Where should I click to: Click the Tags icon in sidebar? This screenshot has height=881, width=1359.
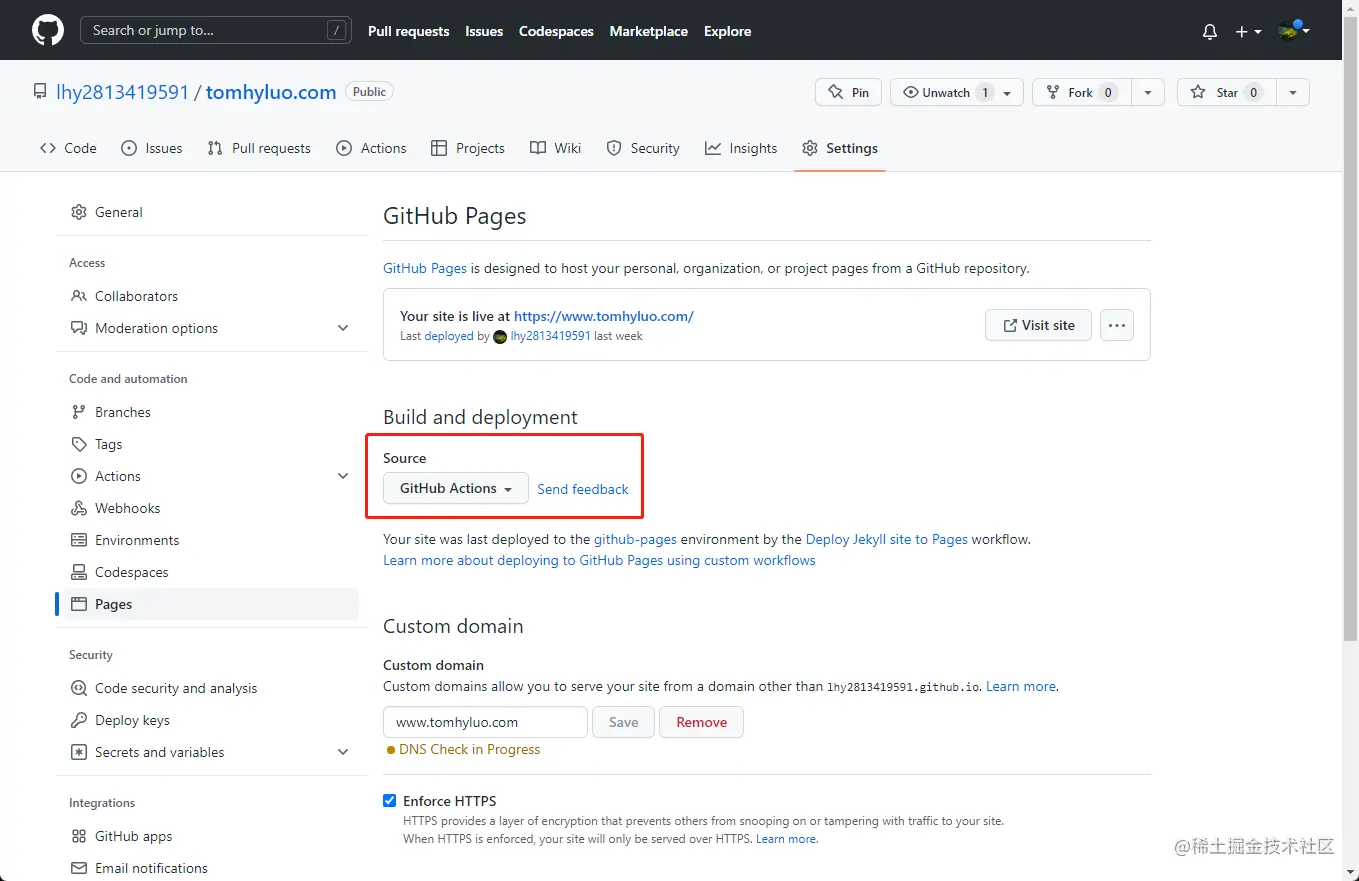point(79,444)
